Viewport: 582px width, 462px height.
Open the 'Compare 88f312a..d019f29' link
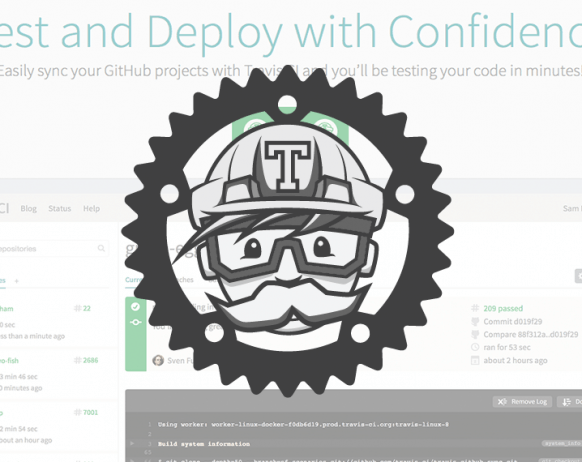click(531, 334)
